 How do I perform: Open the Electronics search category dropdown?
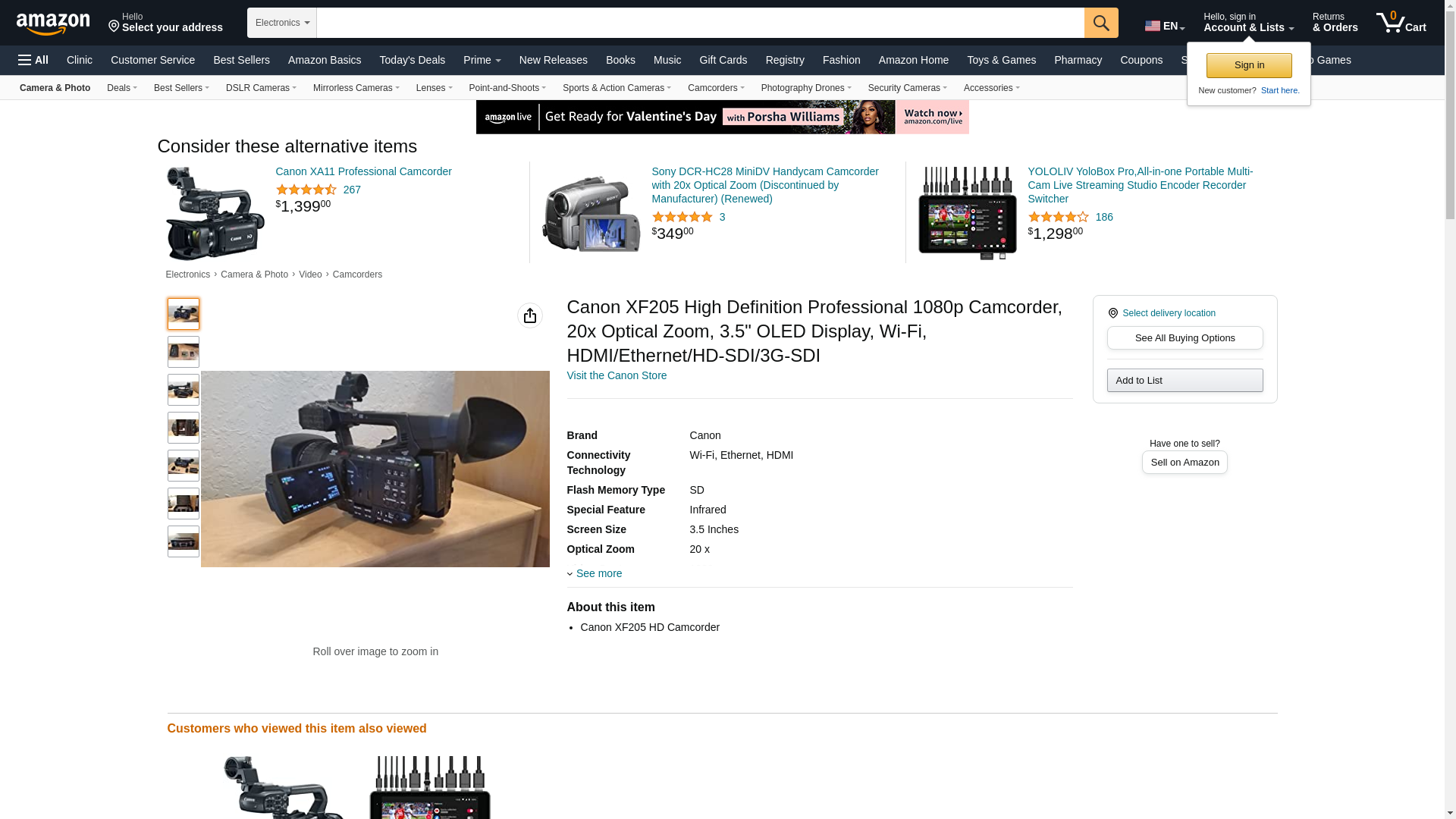[281, 23]
